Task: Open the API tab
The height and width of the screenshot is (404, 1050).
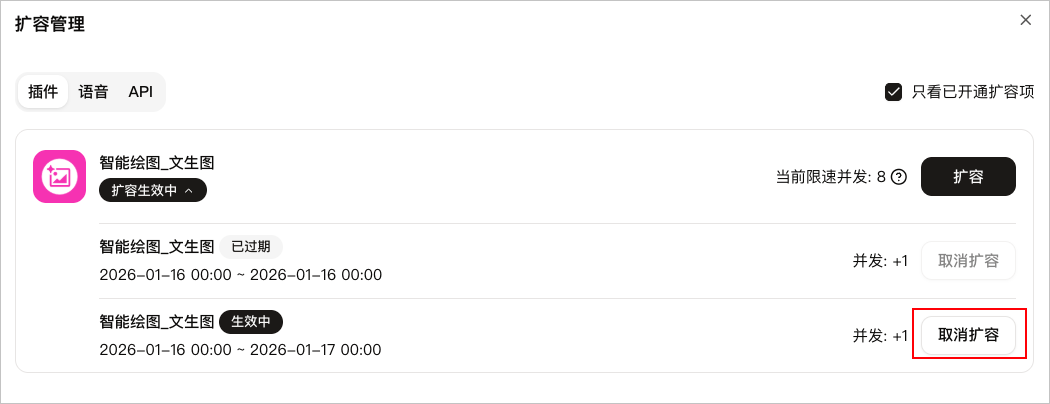Action: click(141, 92)
